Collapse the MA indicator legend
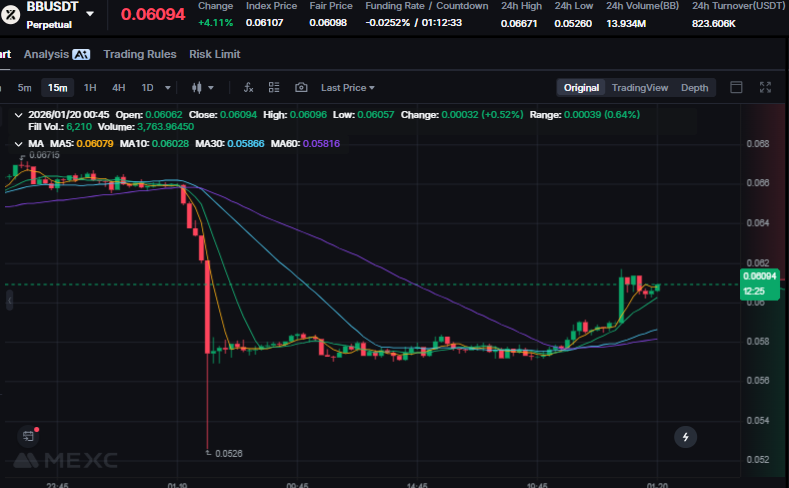Screen dimensions: 789x488 coord(19,144)
